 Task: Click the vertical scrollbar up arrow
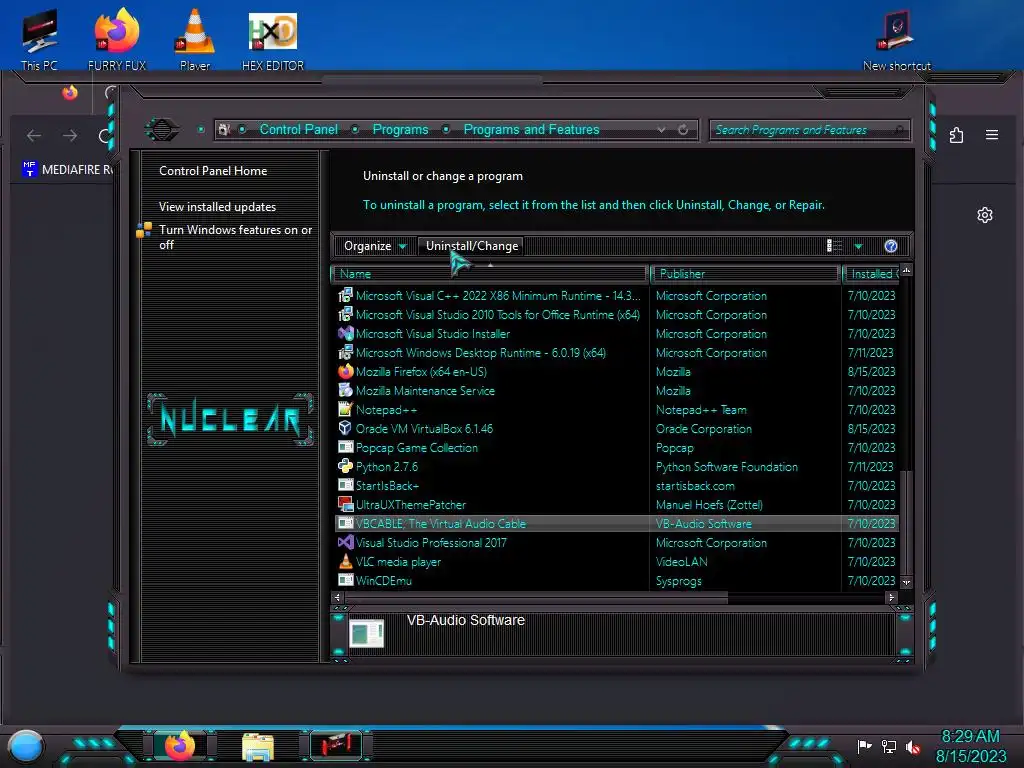click(906, 270)
